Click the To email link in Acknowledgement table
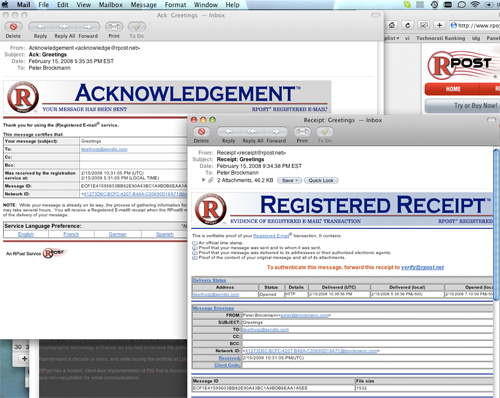Screen dimensions: 500x398 [104, 149]
